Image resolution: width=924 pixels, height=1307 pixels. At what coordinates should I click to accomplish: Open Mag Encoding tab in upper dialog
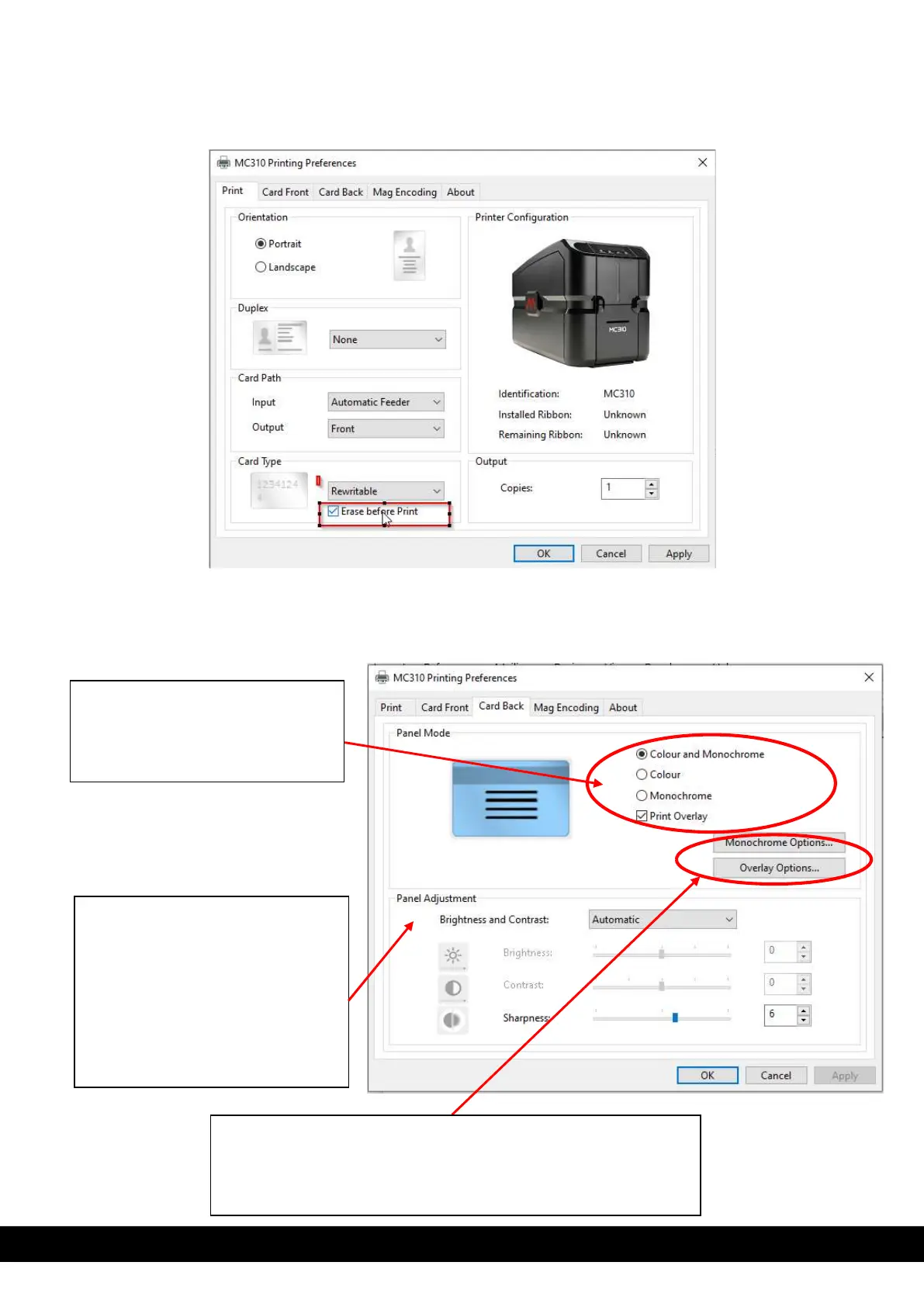pos(405,192)
